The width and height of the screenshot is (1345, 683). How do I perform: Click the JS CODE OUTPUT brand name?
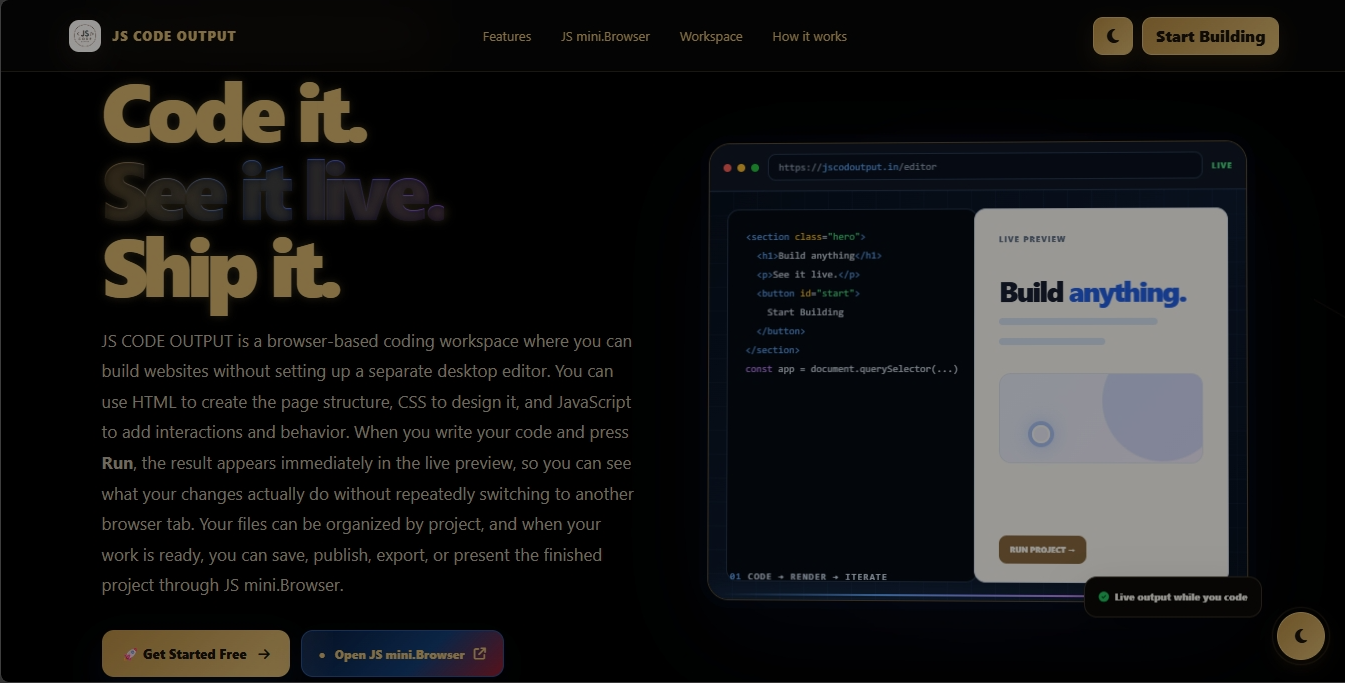[x=174, y=36]
